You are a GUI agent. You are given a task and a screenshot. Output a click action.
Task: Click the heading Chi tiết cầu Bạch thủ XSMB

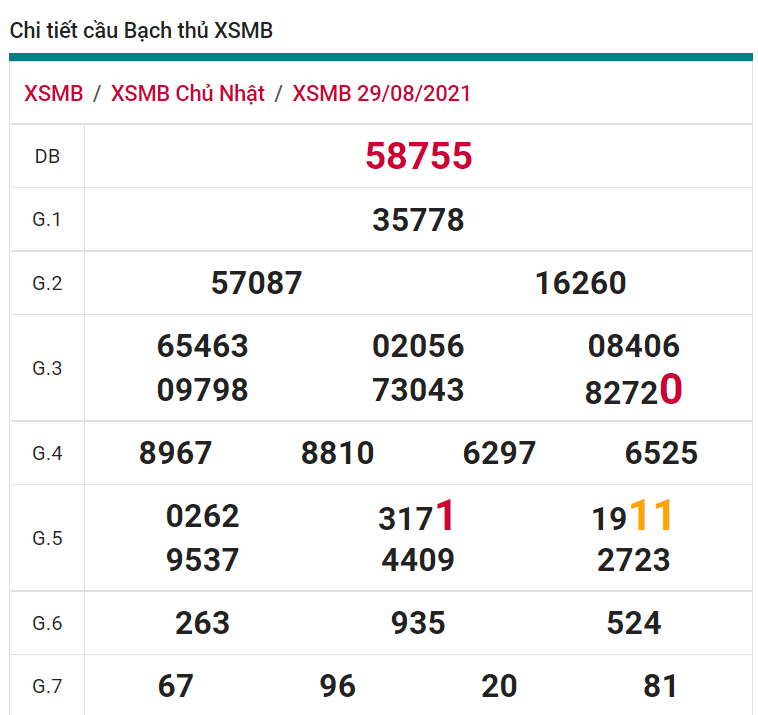141,31
